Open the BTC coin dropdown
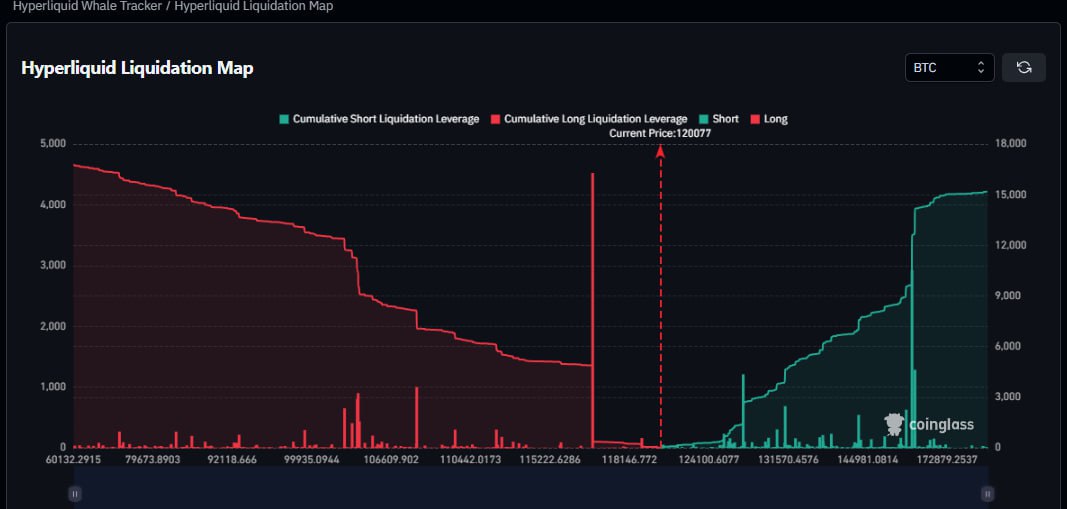The image size is (1067, 509). pyautogui.click(x=949, y=67)
